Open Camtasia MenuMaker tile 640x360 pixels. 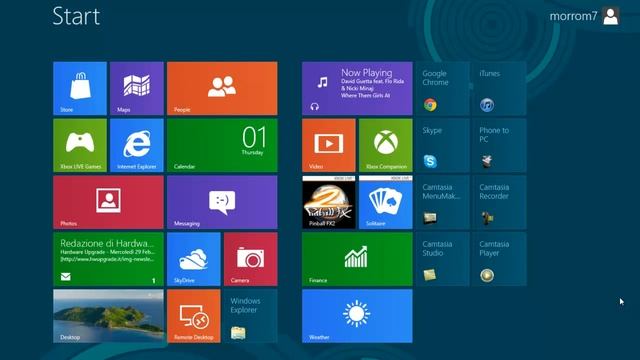coord(443,202)
